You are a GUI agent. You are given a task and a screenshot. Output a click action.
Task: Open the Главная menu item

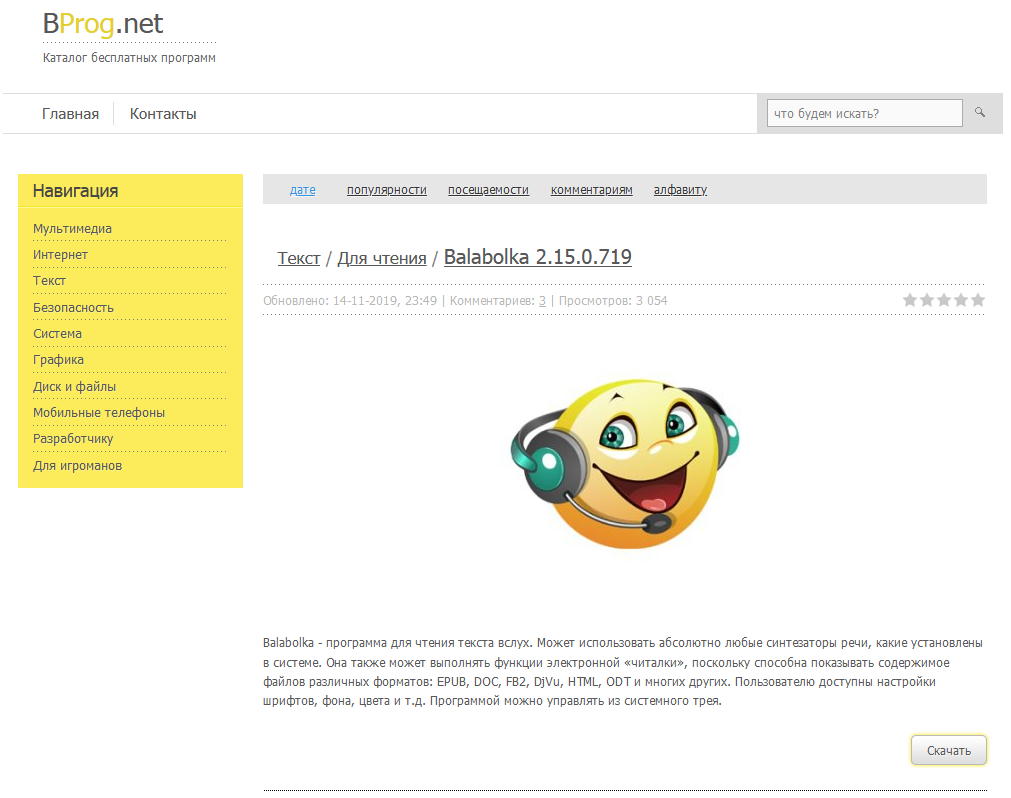coord(70,113)
